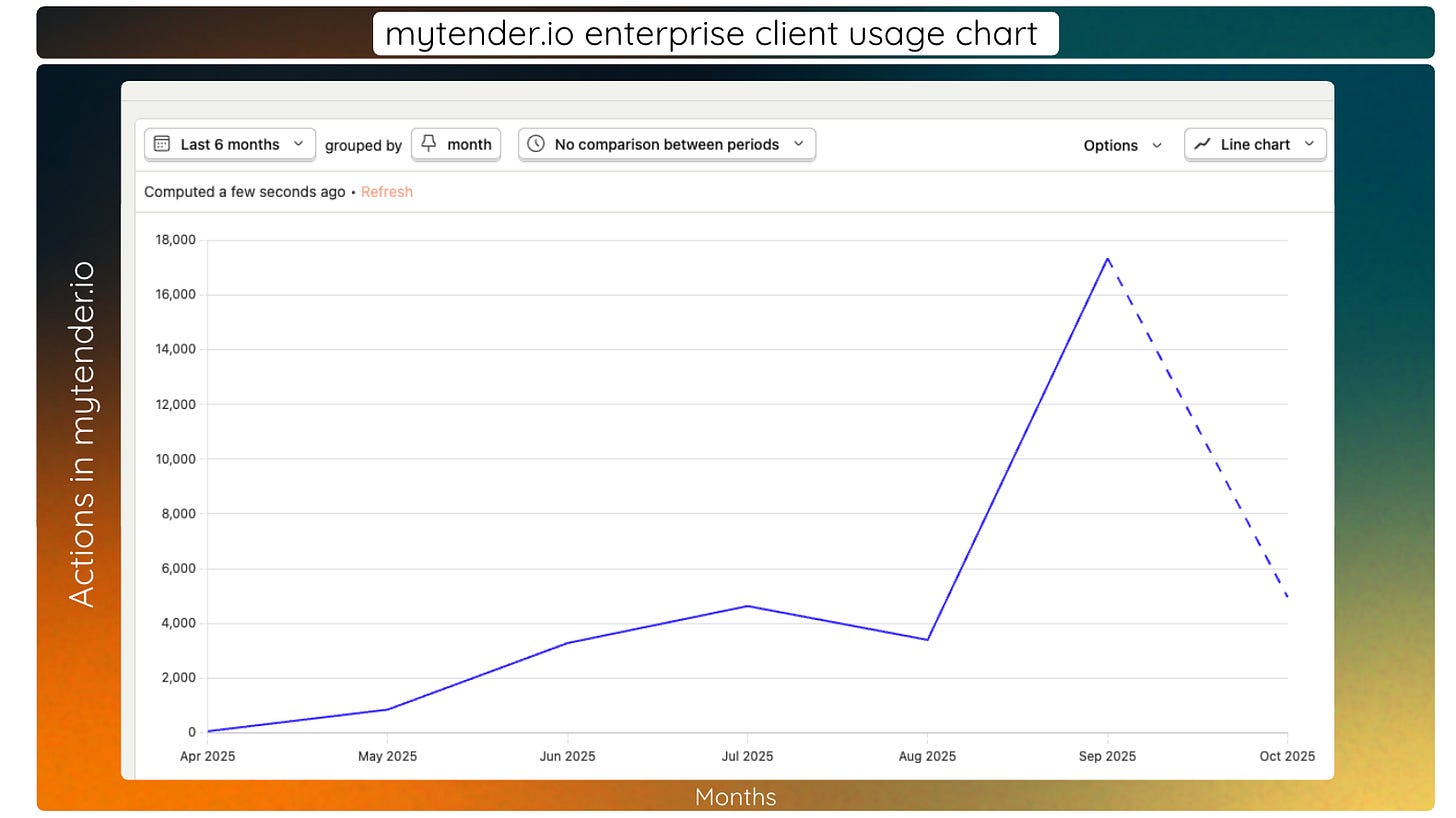Click the '16,000' y-axis value

(x=175, y=295)
